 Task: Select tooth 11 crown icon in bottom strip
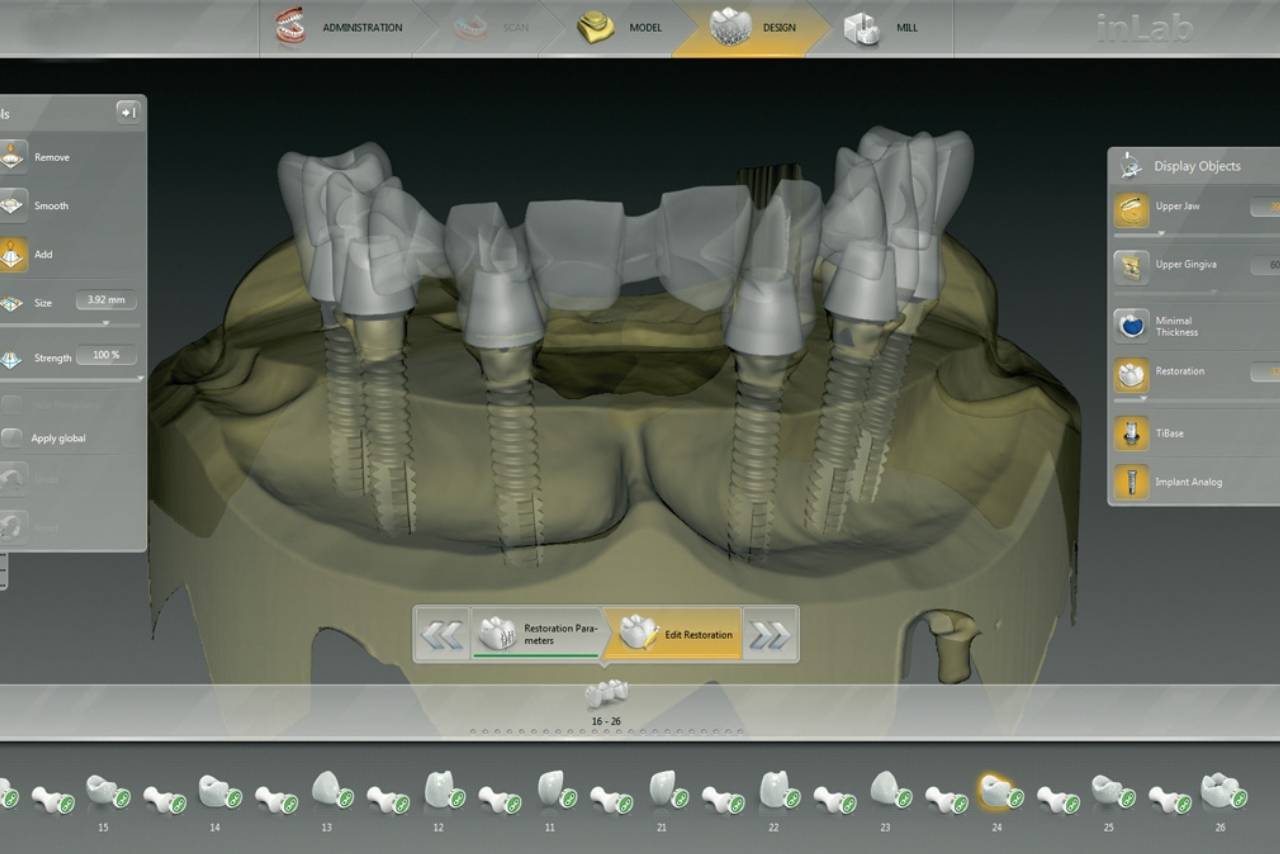point(551,789)
